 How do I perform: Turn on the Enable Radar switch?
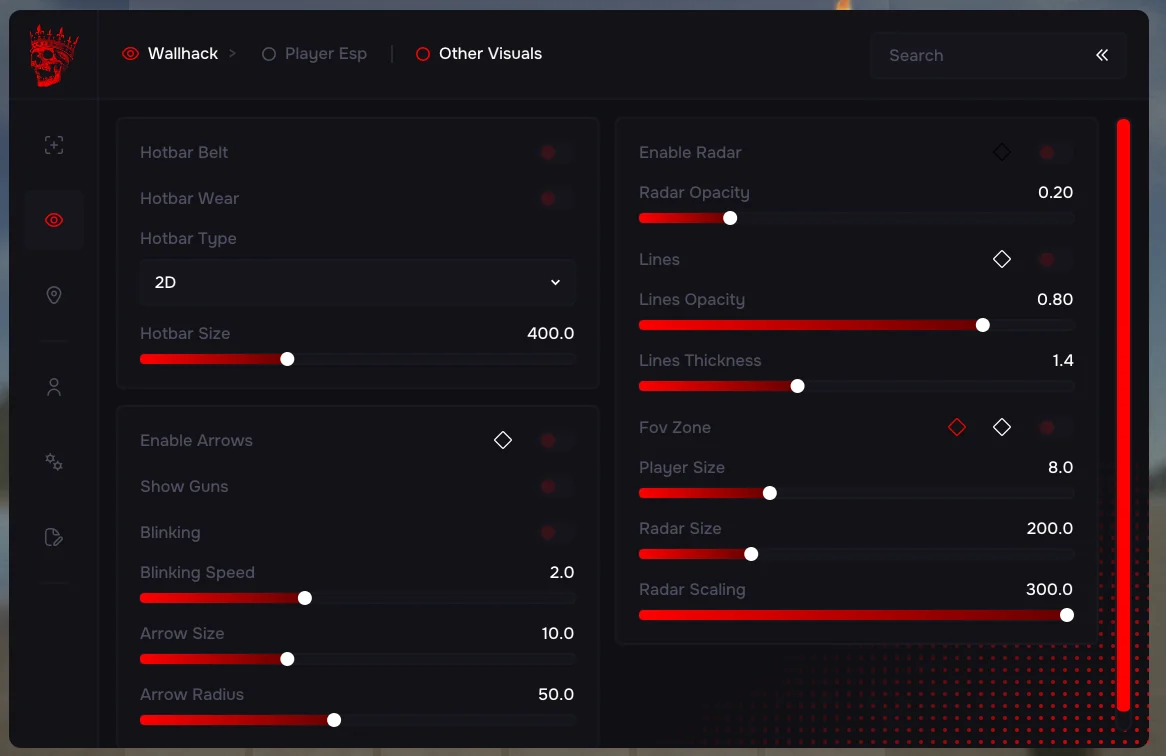(1056, 152)
